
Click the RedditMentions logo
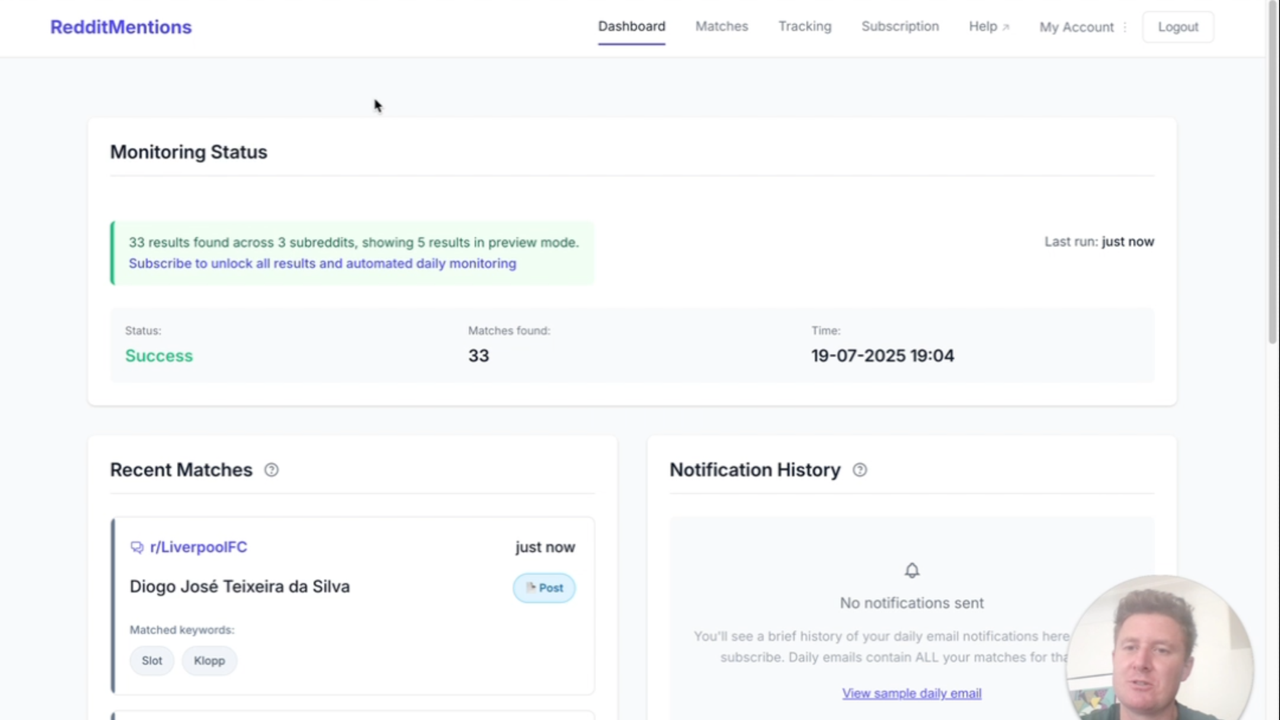(x=121, y=27)
